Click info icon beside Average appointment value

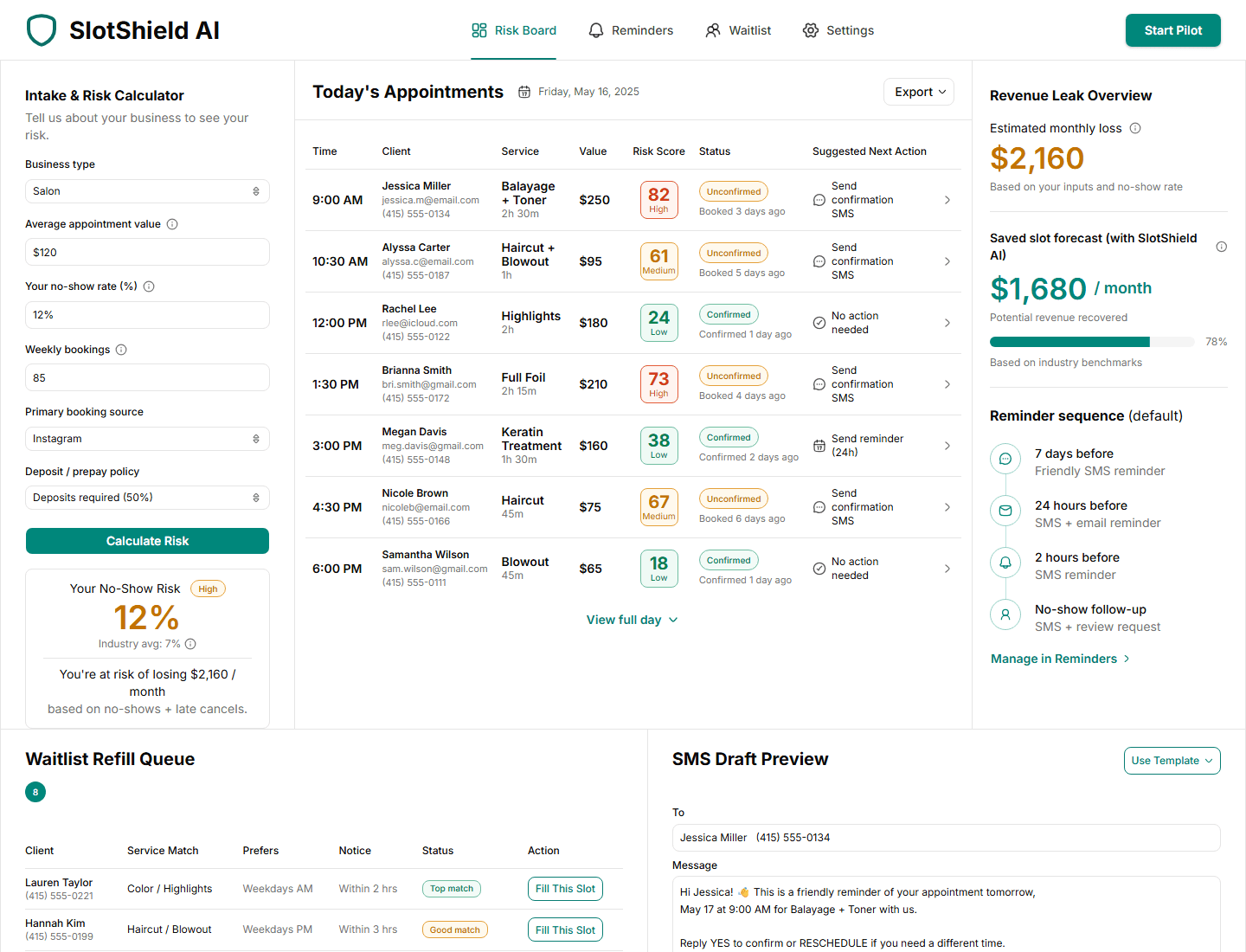pyautogui.click(x=172, y=224)
